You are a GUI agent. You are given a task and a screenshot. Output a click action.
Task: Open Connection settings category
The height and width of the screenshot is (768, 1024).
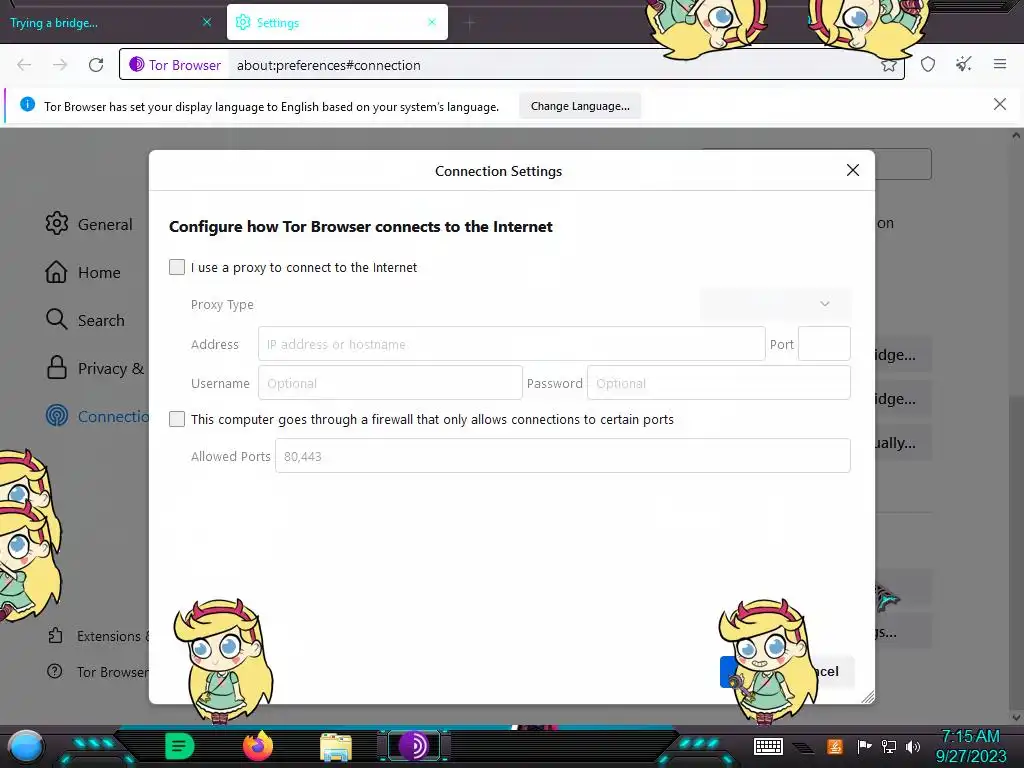[x=97, y=416]
